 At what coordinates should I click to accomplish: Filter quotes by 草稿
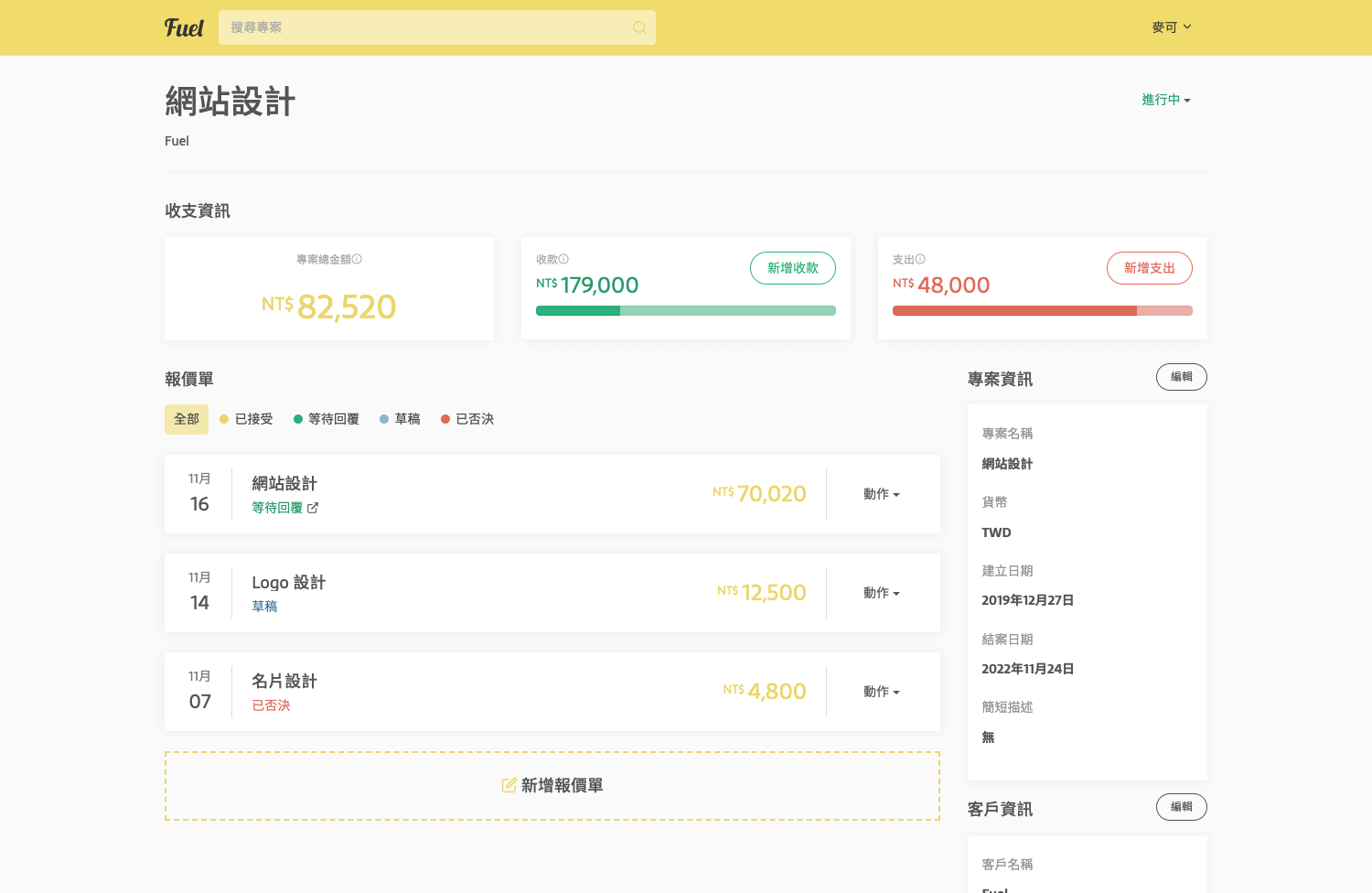pyautogui.click(x=400, y=419)
